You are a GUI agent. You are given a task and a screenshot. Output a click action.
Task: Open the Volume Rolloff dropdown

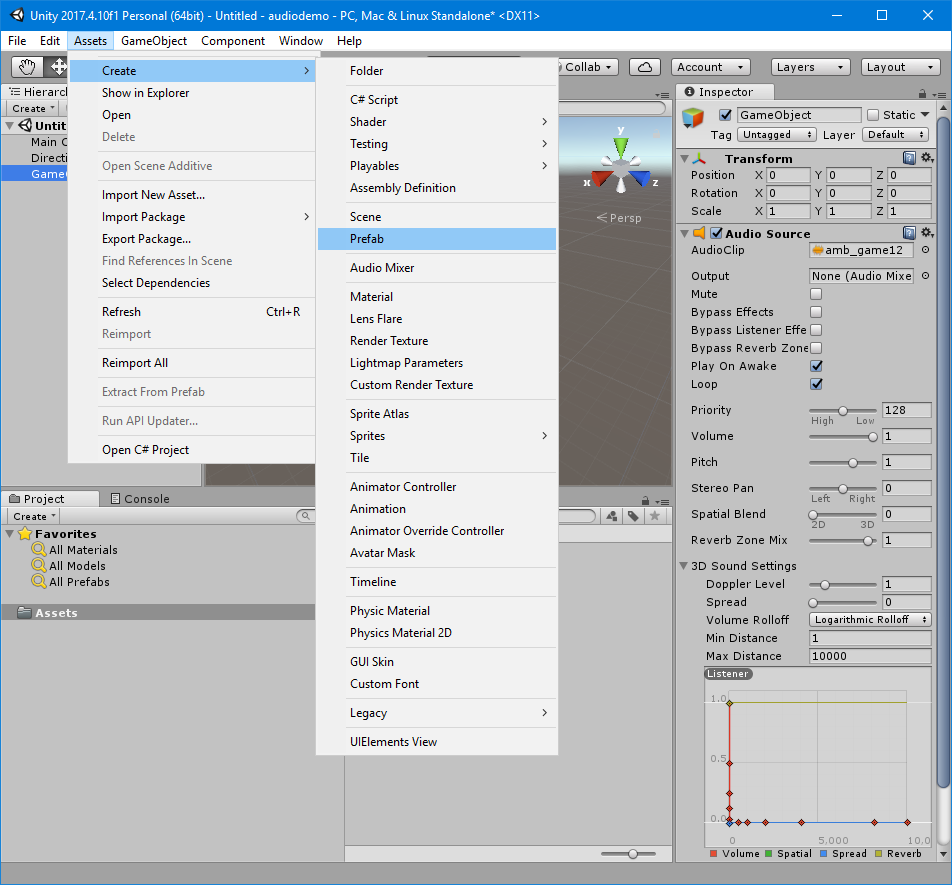coord(870,620)
